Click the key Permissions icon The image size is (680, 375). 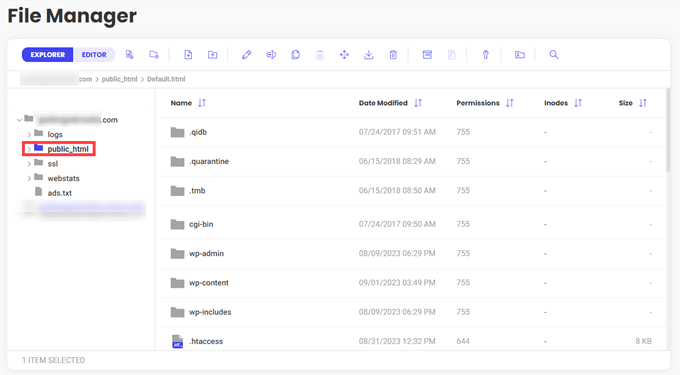(486, 55)
